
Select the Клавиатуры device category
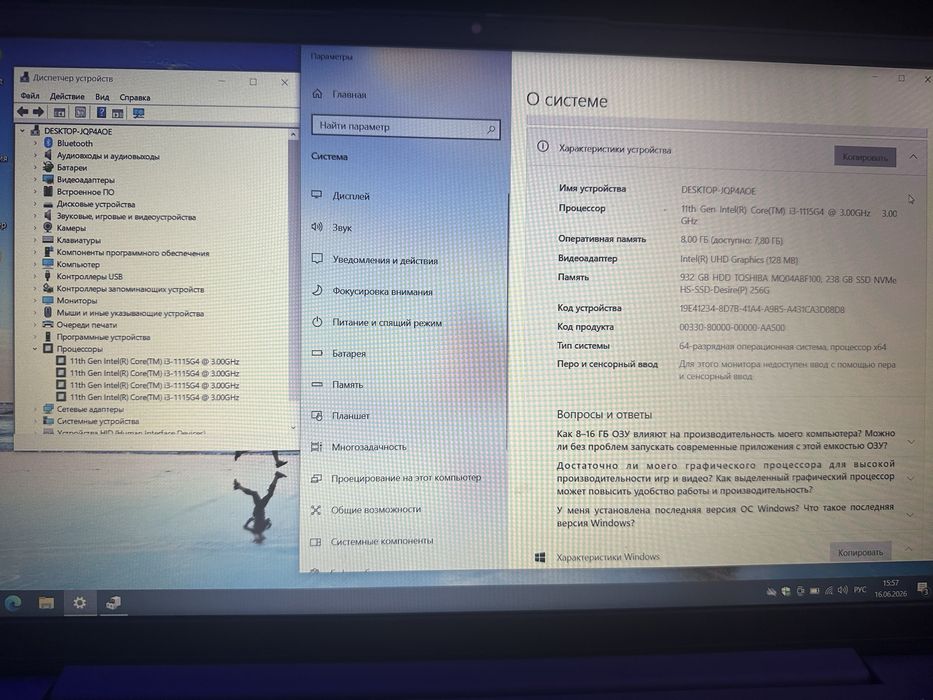79,240
